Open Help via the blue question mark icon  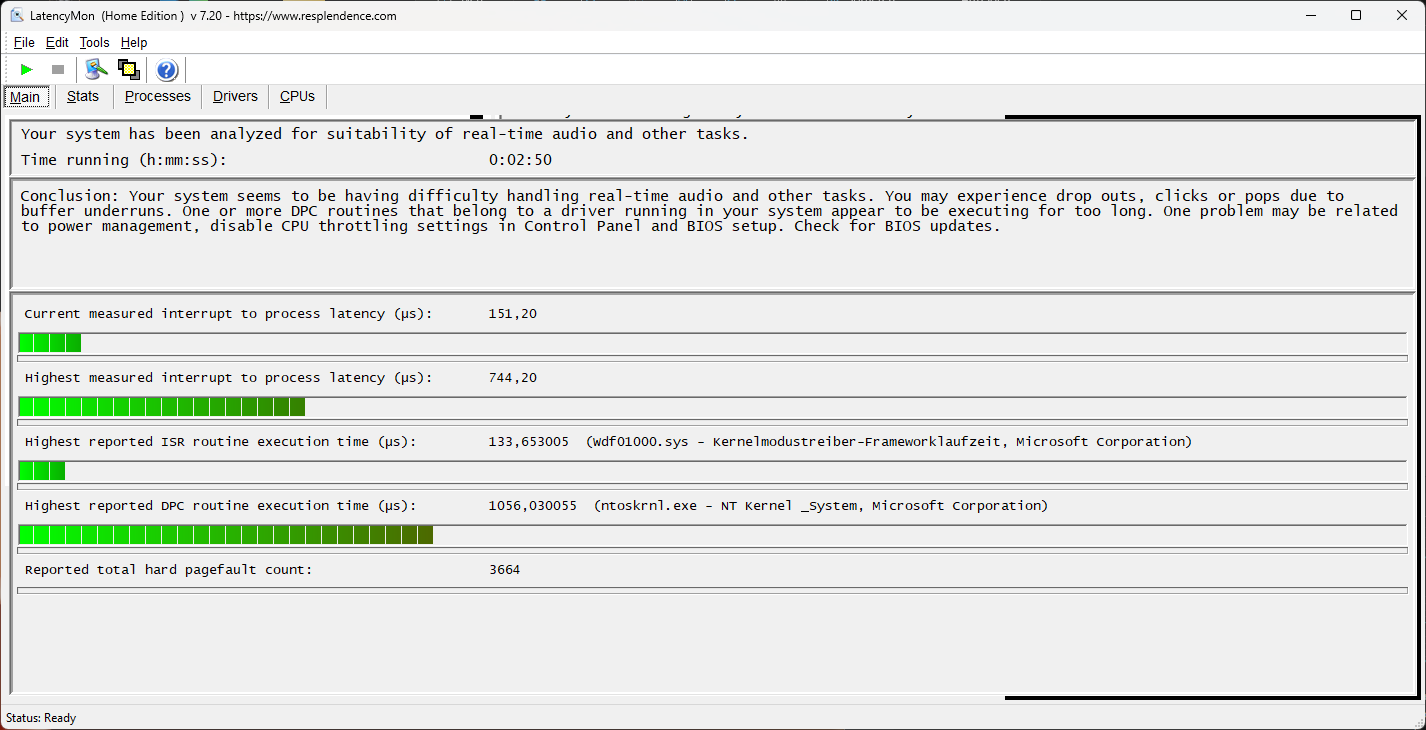pyautogui.click(x=167, y=70)
